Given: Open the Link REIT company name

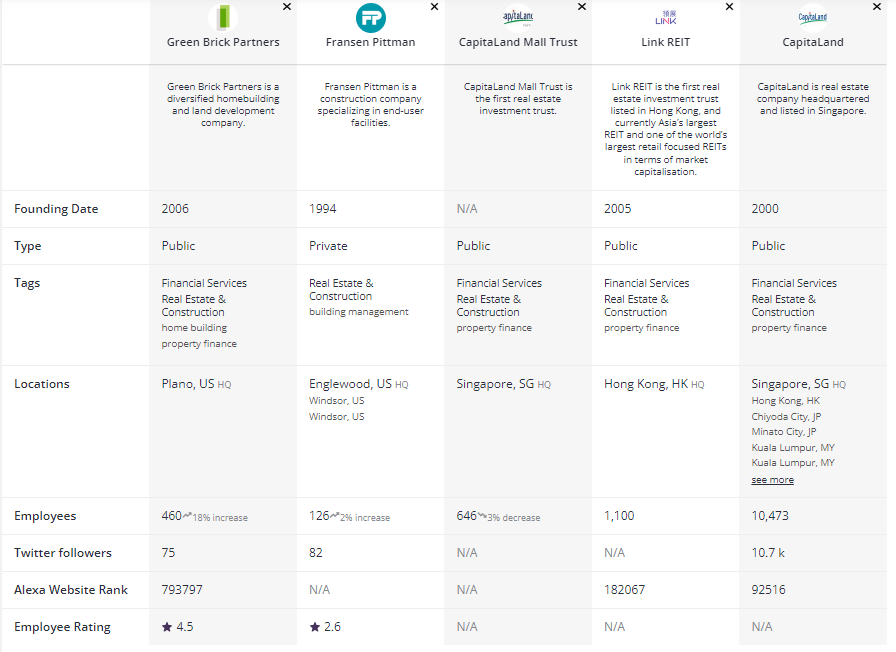Looking at the screenshot, I should click(665, 43).
